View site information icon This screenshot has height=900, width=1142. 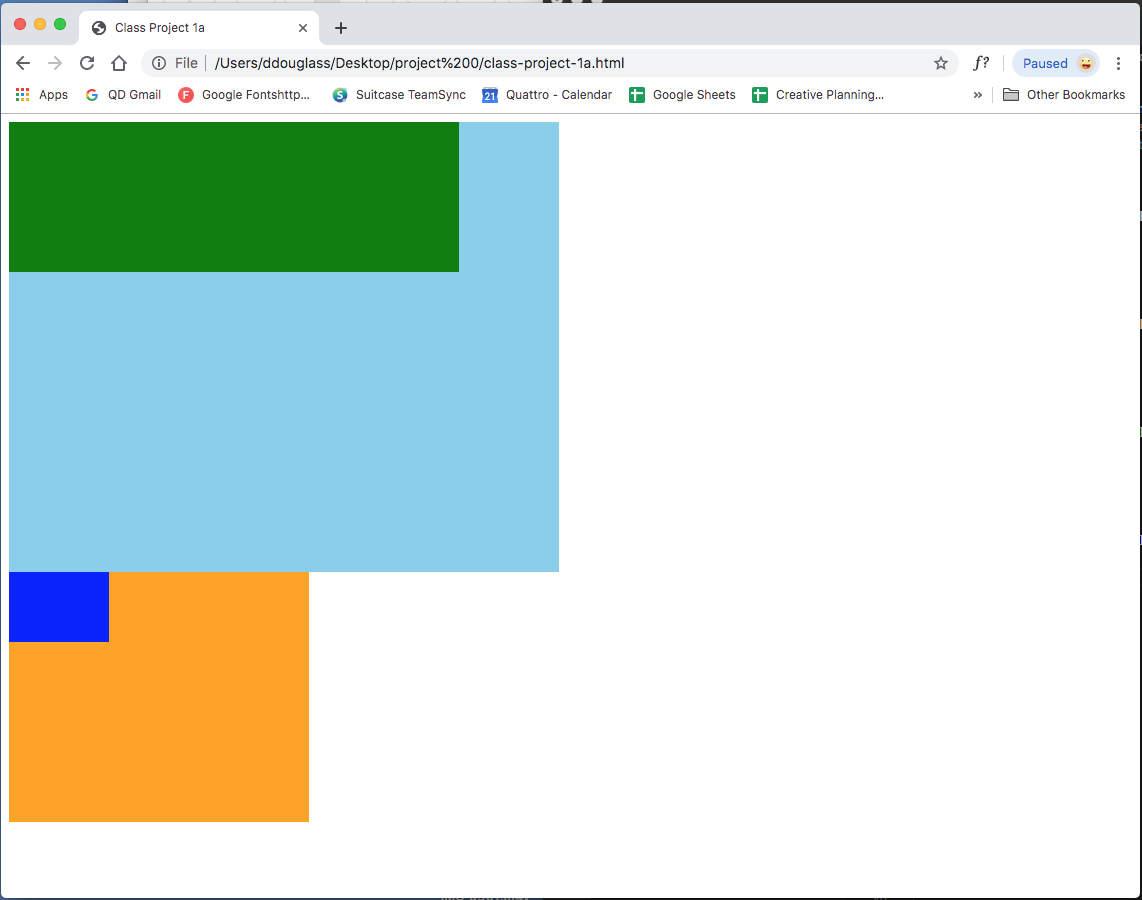click(x=159, y=63)
